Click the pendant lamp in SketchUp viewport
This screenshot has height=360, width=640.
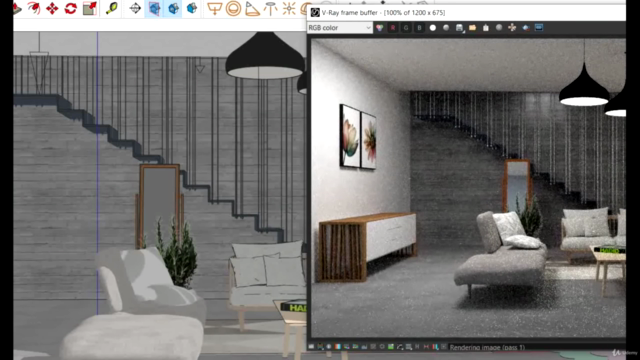coord(264,55)
